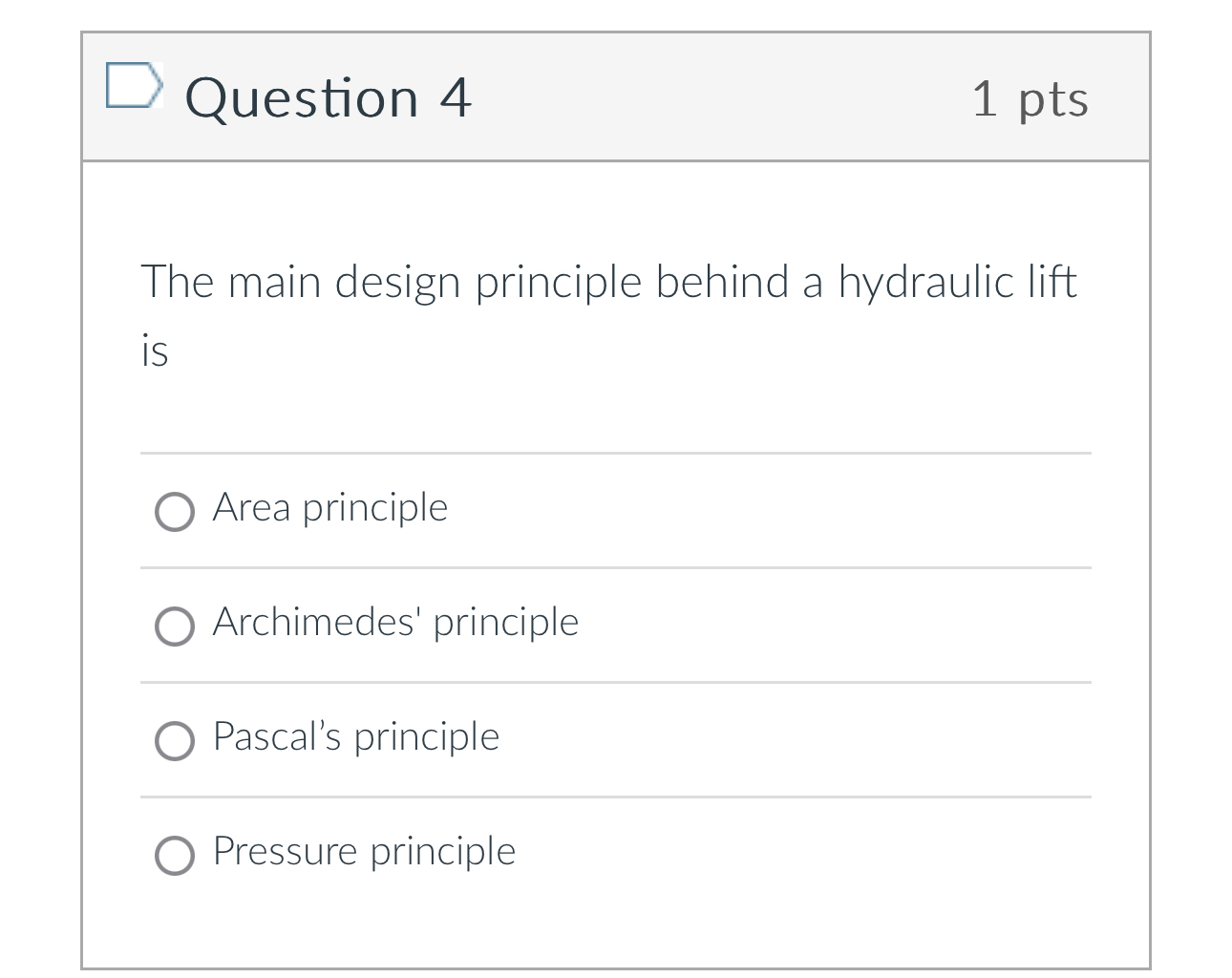1232x978 pixels.
Task: Click the word "Question" in the heading
Action: click(302, 98)
